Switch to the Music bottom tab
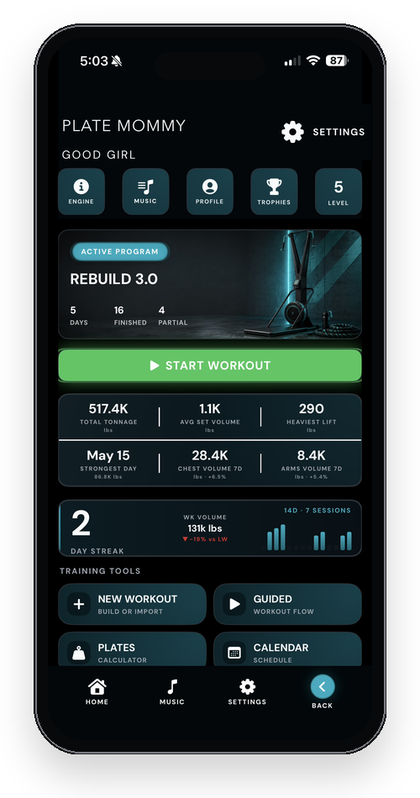This screenshot has height=798, width=420. pos(172,692)
